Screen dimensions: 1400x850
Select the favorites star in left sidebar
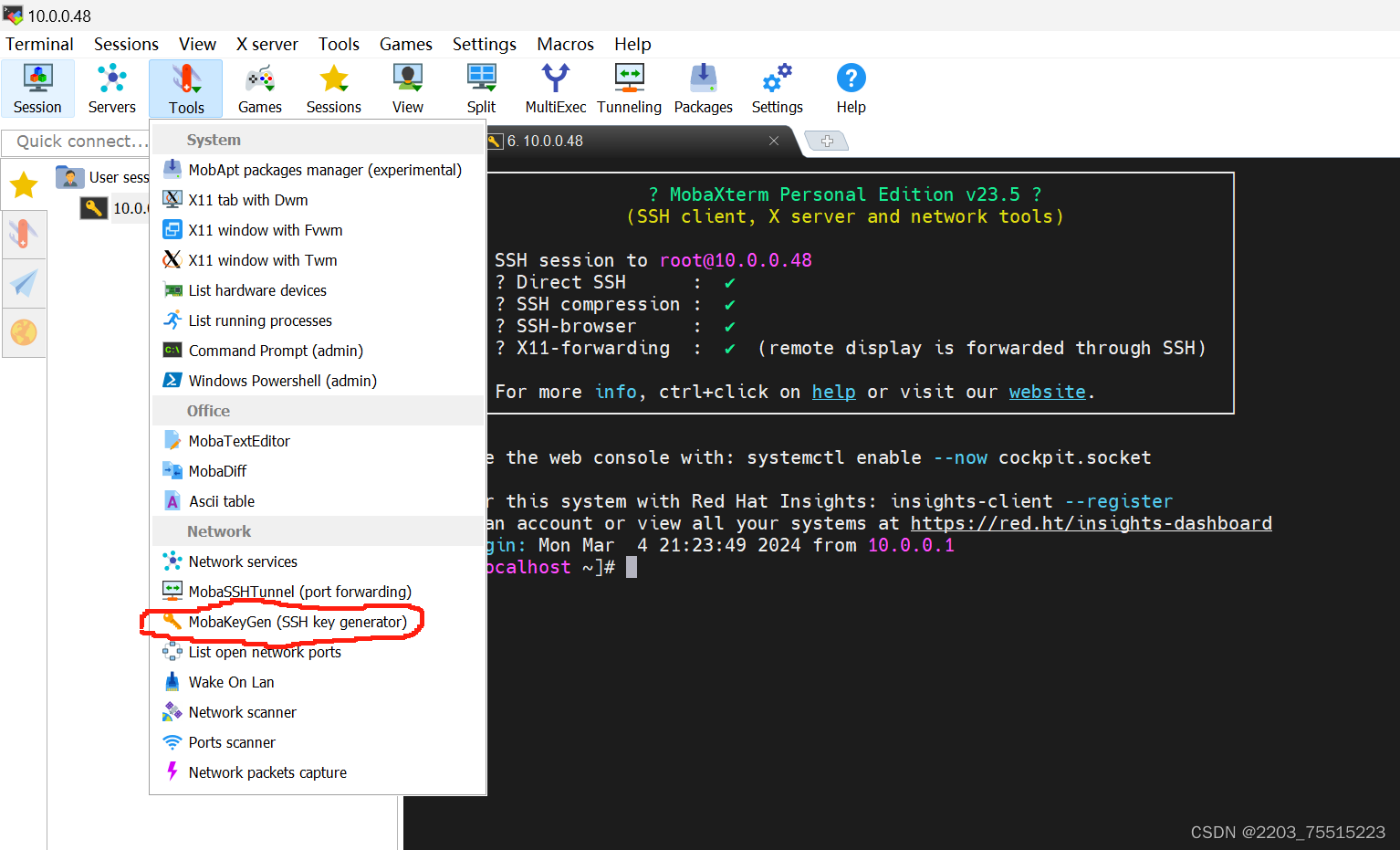(24, 184)
